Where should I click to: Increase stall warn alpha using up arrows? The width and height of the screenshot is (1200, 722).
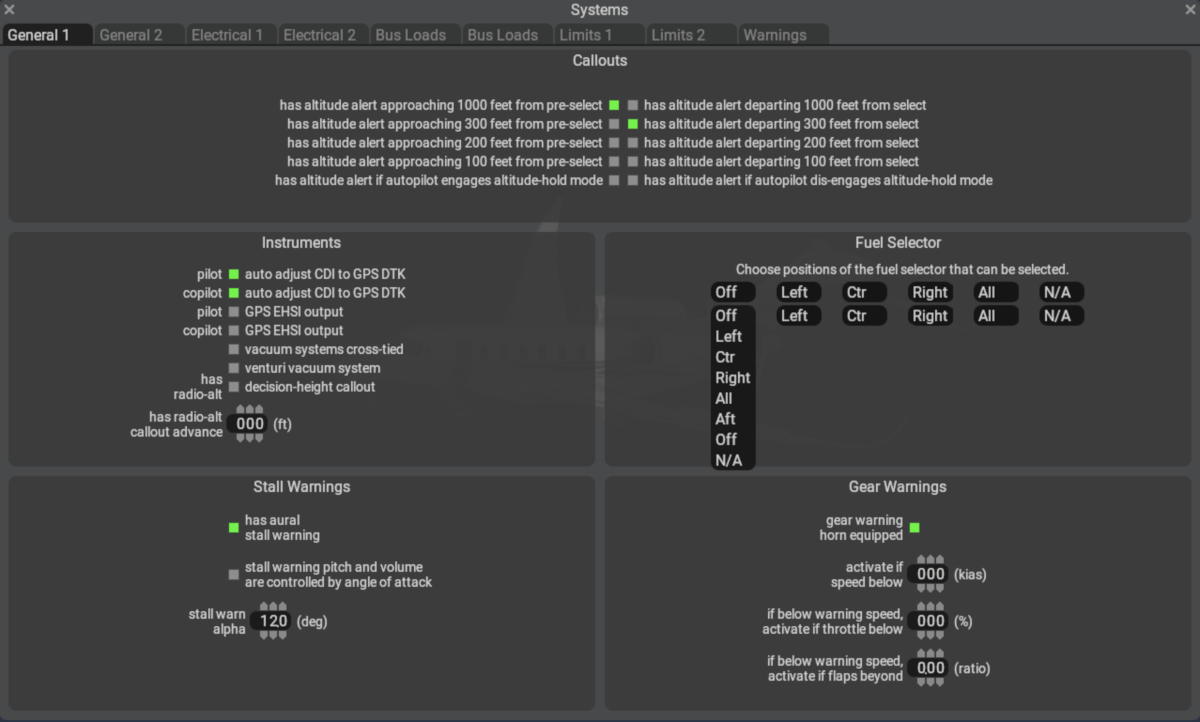point(273,607)
